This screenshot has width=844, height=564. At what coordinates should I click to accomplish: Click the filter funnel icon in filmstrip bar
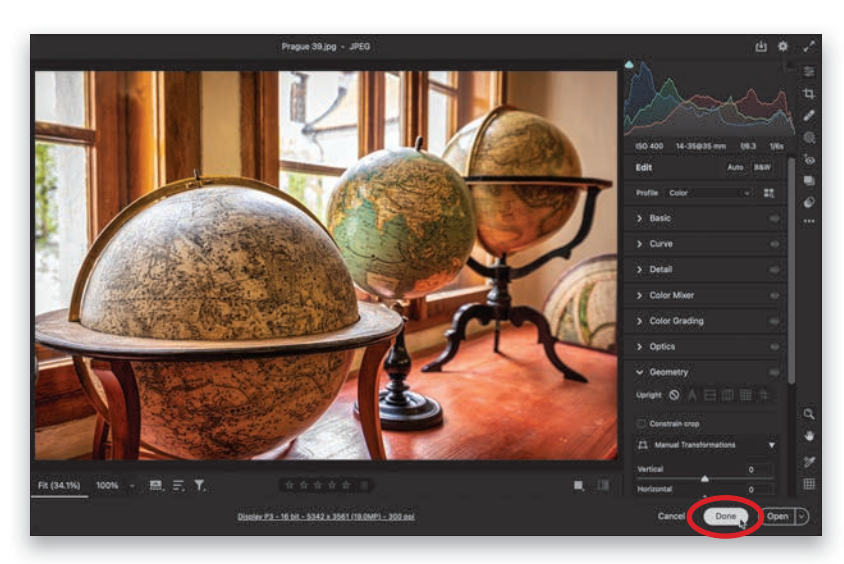pyautogui.click(x=200, y=485)
